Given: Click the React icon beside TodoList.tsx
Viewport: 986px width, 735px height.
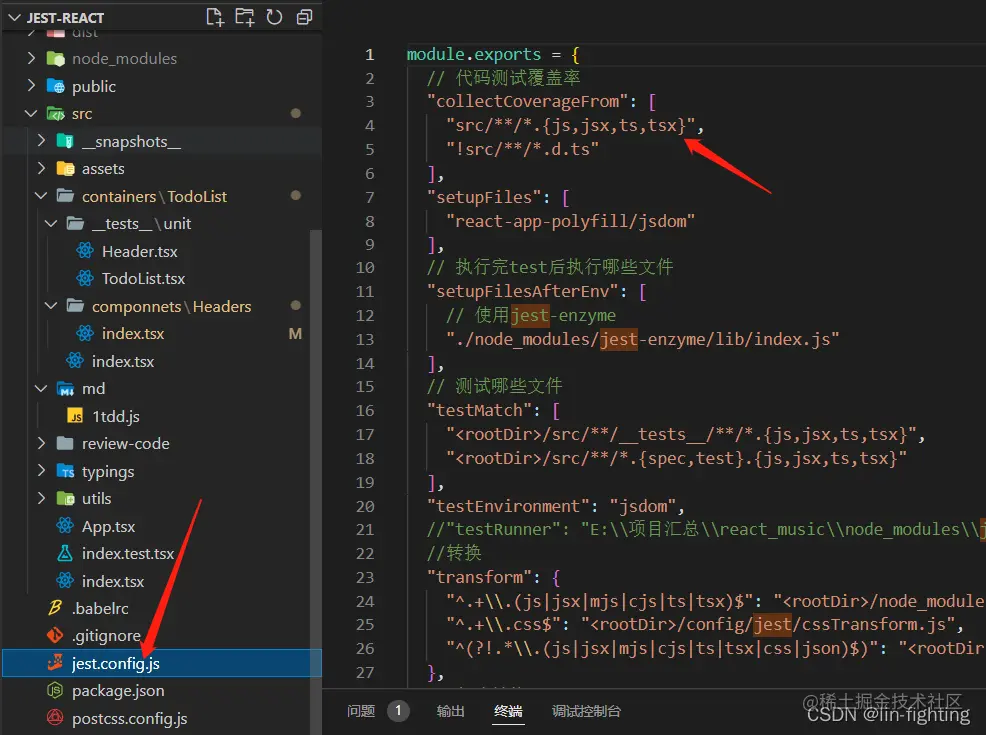Looking at the screenshot, I should (x=85, y=279).
